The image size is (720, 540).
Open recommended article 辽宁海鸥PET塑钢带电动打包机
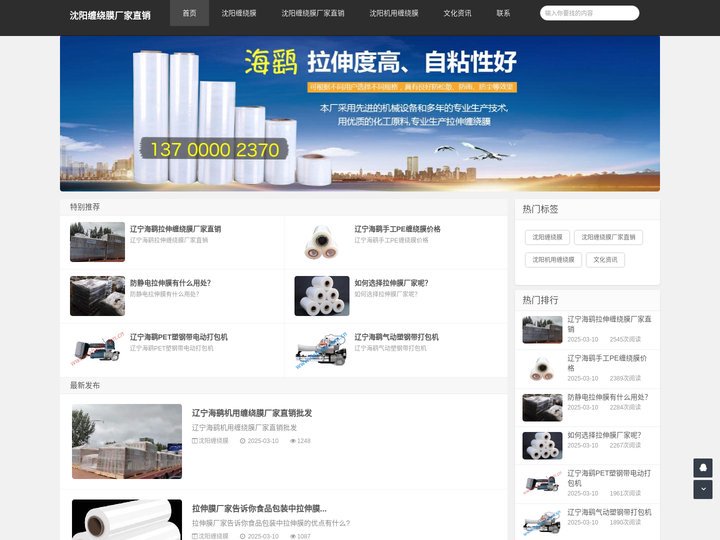(179, 337)
